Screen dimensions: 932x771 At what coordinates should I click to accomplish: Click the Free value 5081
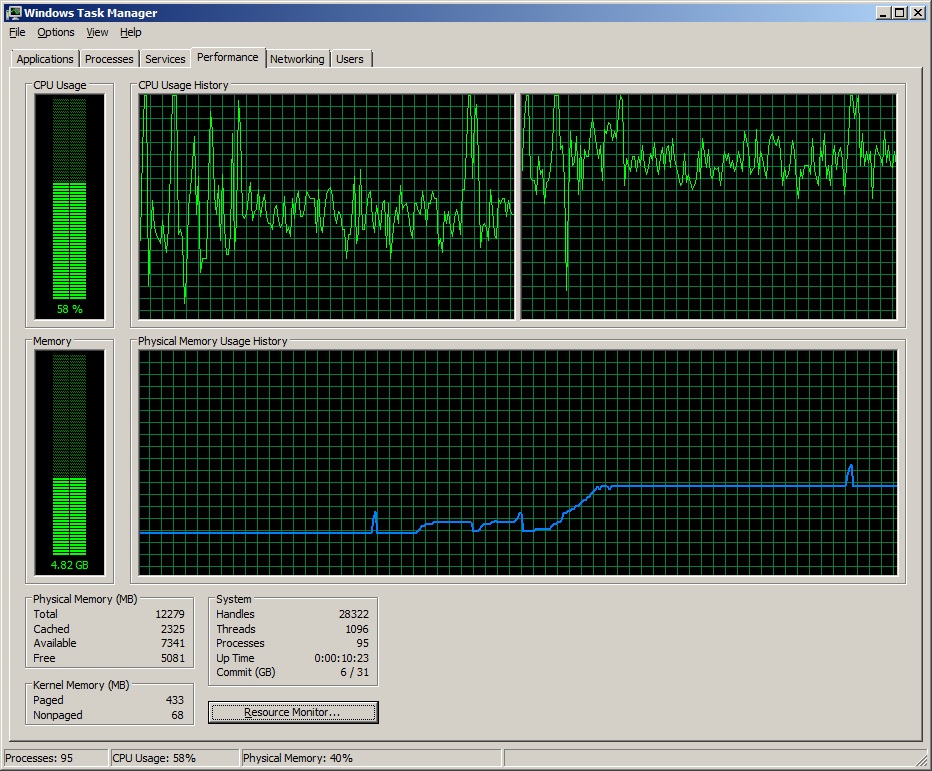tap(172, 658)
